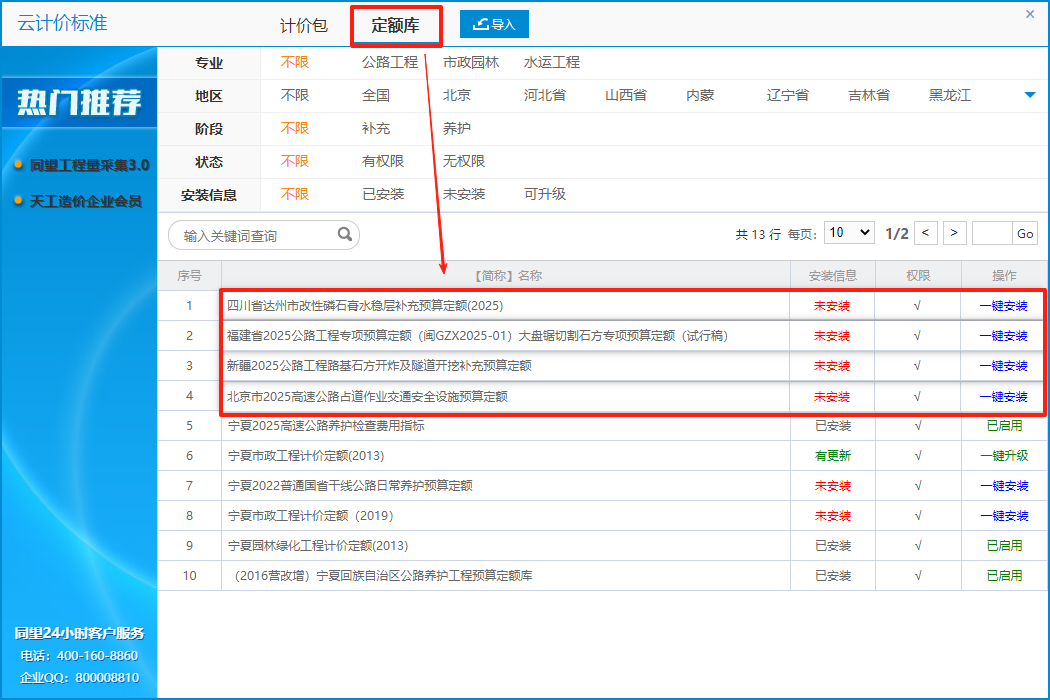The image size is (1050, 700).
Task: Switch to the 定额库 tab
Action: pyautogui.click(x=395, y=26)
